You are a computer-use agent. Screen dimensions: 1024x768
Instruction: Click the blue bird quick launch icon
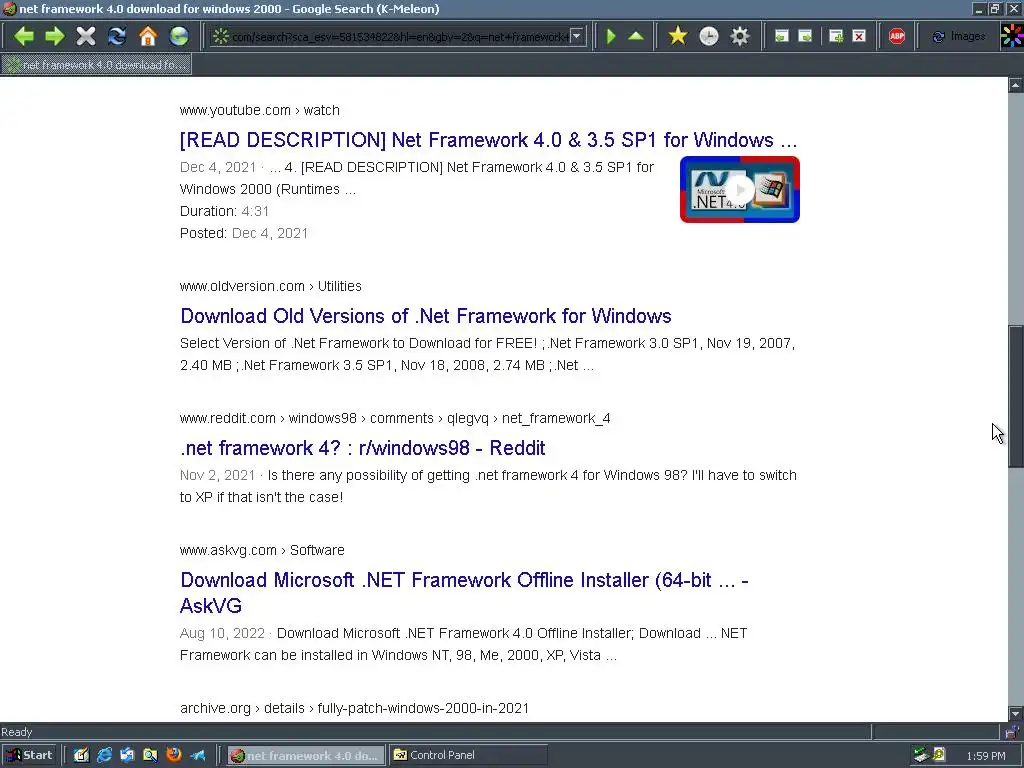[197, 755]
